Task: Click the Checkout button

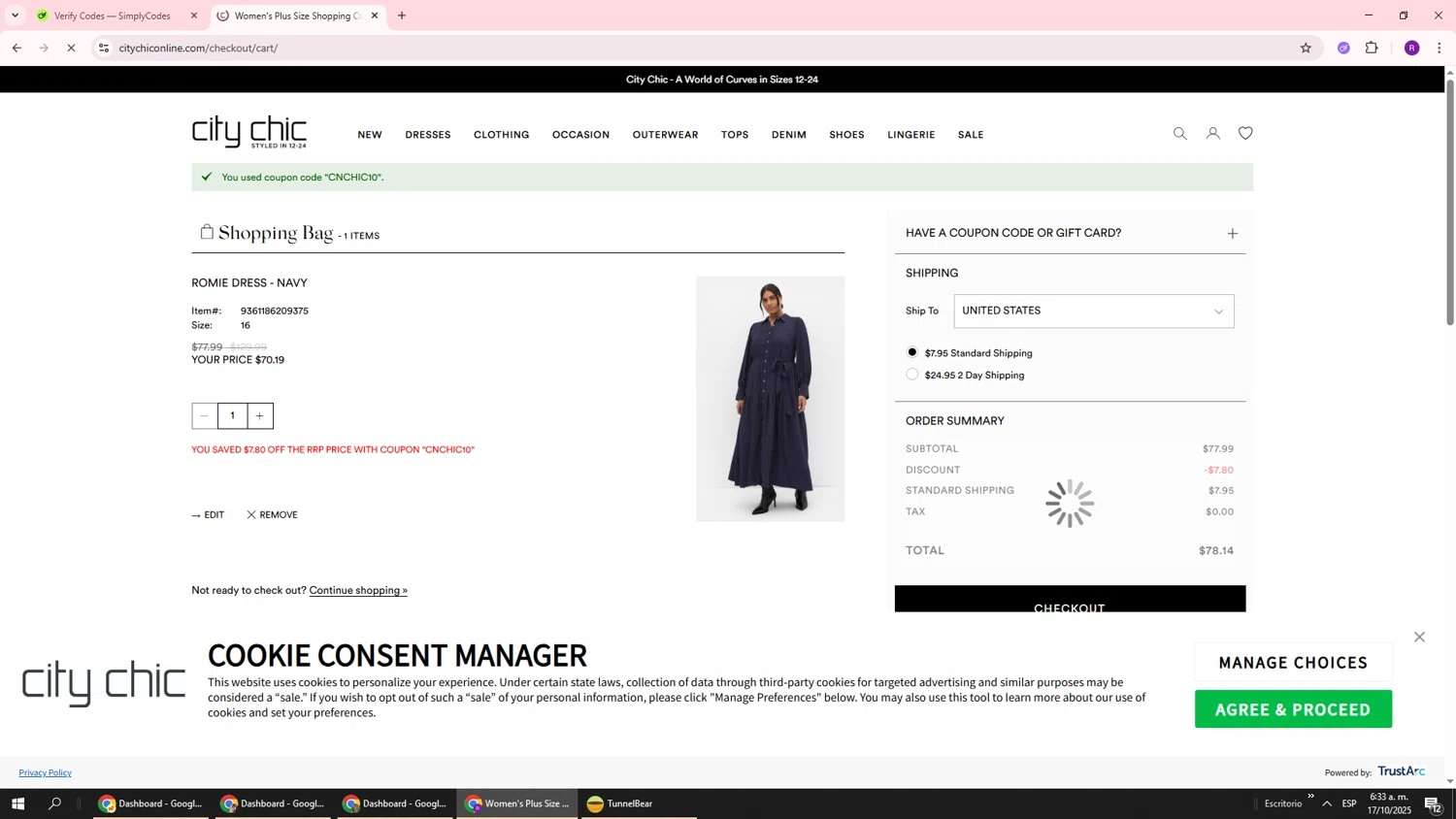Action: (1070, 599)
